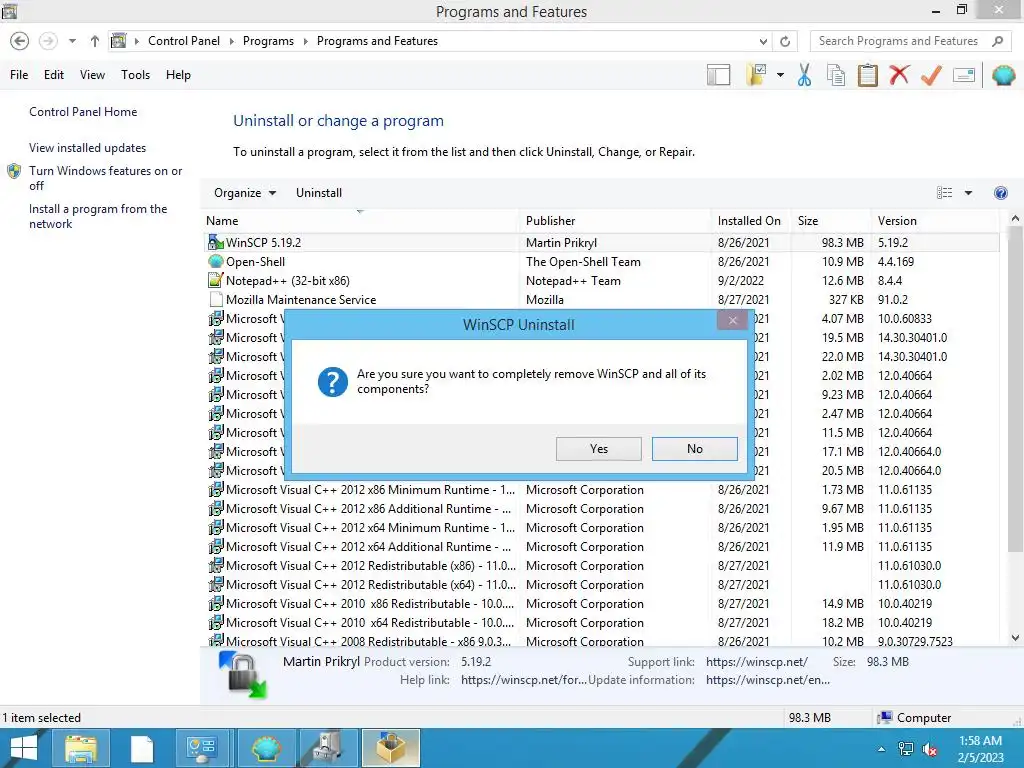This screenshot has width=1024, height=768.
Task: Open the Organize dropdown
Action: [x=245, y=193]
